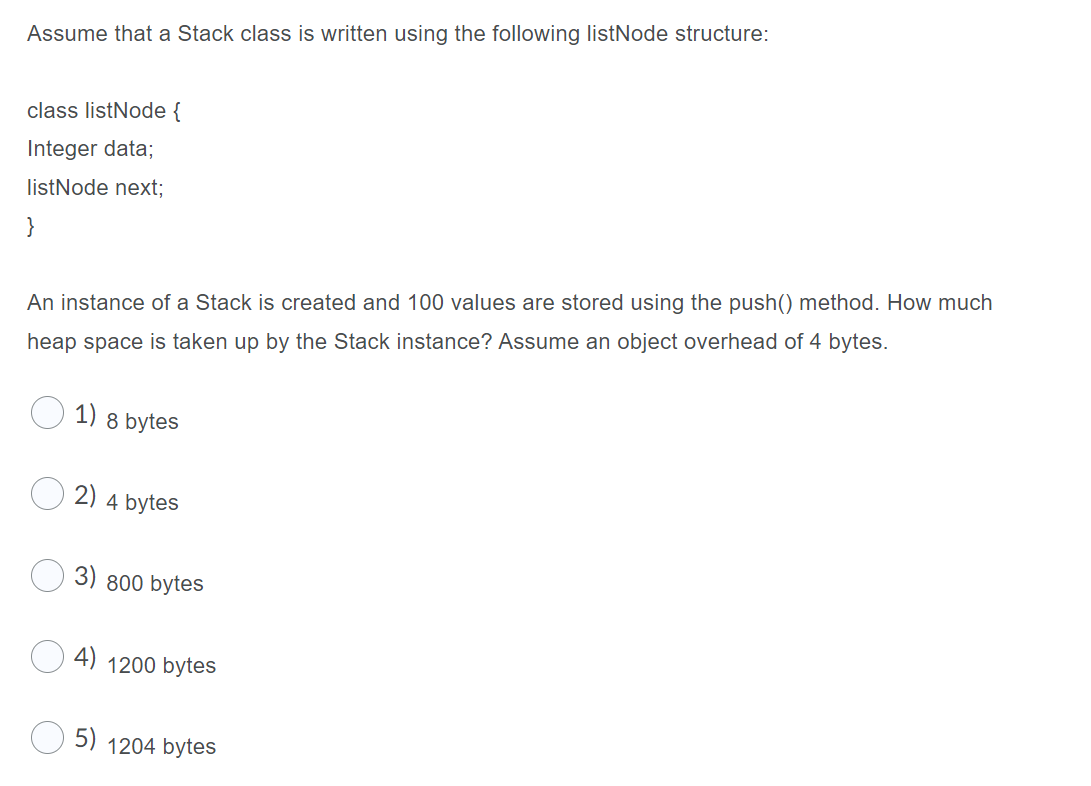Click the '8 bytes' label text
This screenshot has width=1091, height=786.
142,421
